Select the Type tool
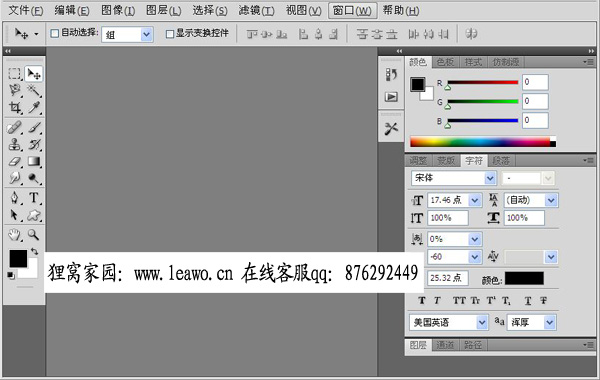The image size is (600, 380). click(34, 197)
